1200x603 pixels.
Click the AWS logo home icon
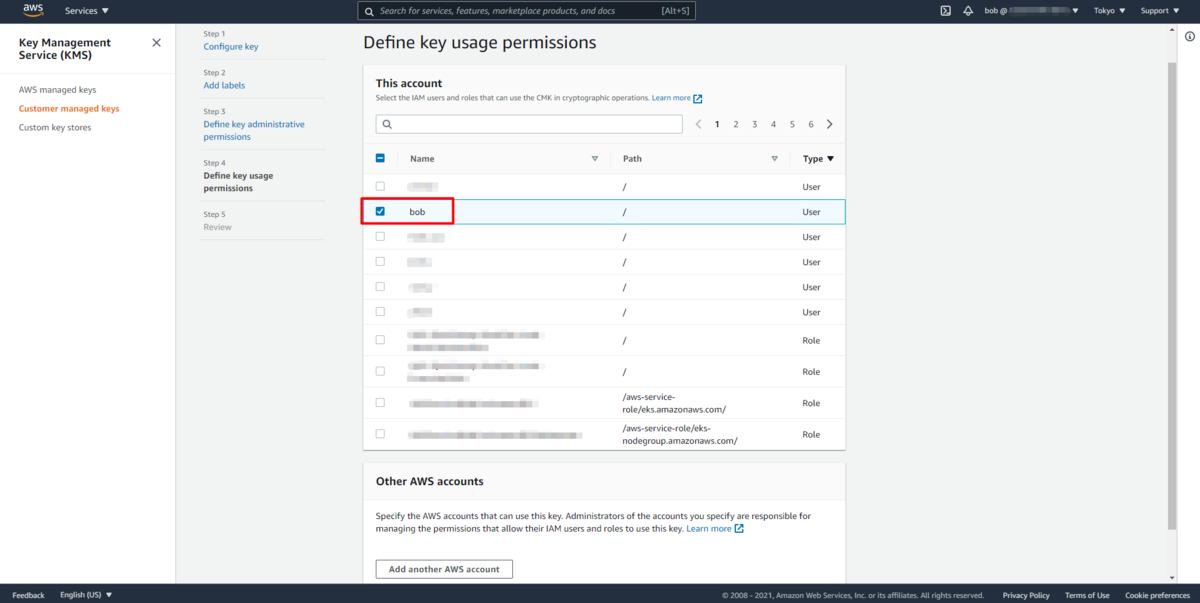(33, 10)
